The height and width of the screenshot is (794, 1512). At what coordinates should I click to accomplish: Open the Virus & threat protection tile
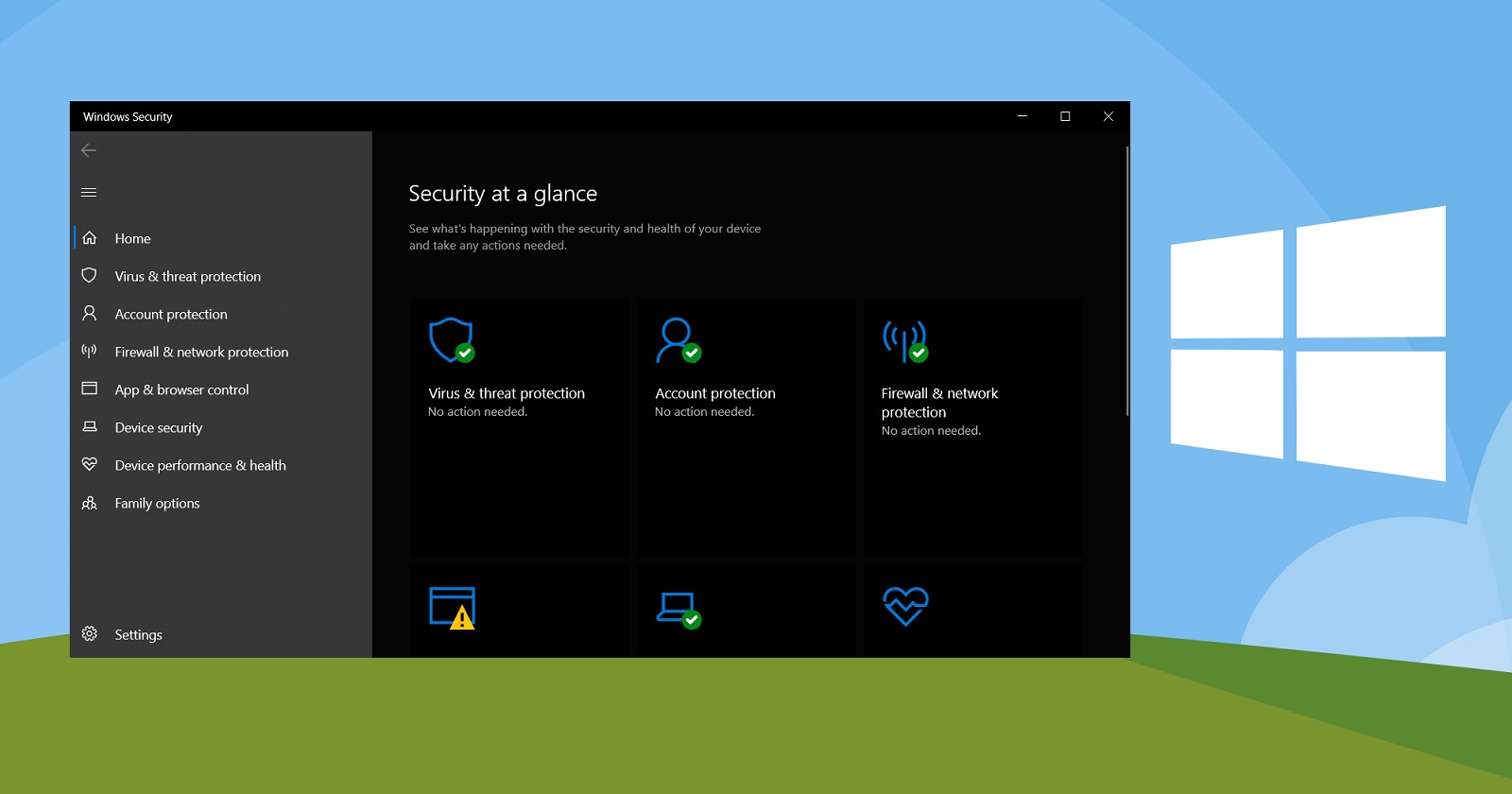[x=519, y=425]
